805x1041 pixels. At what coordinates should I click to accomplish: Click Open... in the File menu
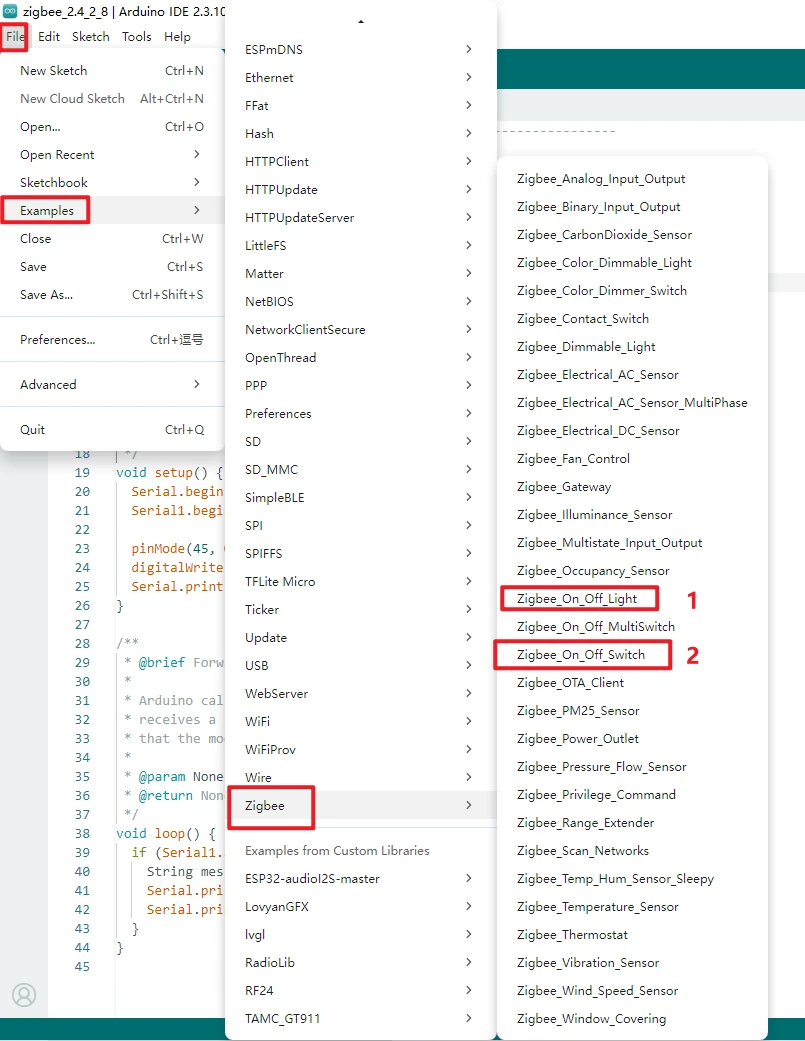pyautogui.click(x=112, y=126)
